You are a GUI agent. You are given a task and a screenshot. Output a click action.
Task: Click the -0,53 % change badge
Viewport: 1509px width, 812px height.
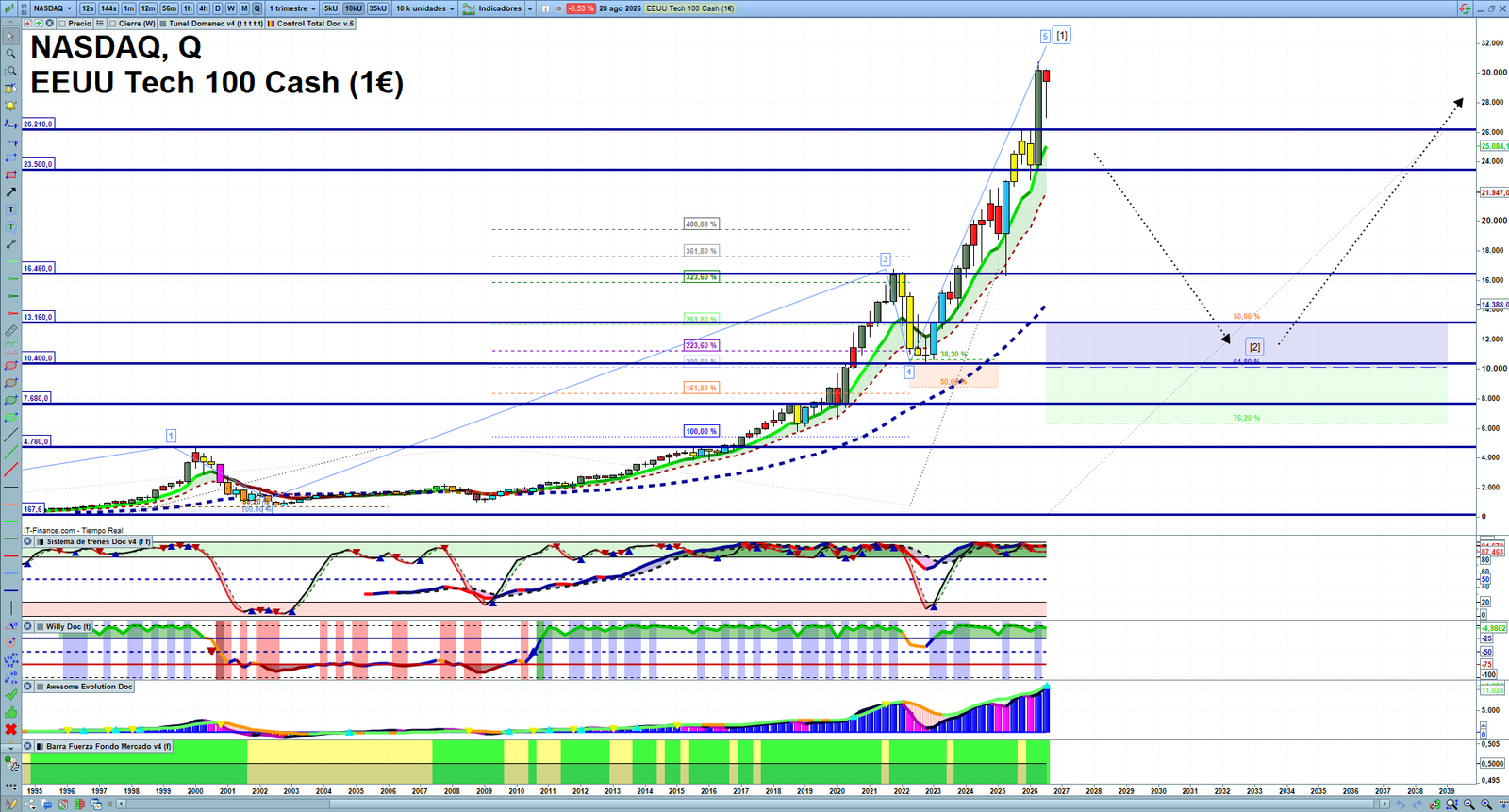coord(581,8)
